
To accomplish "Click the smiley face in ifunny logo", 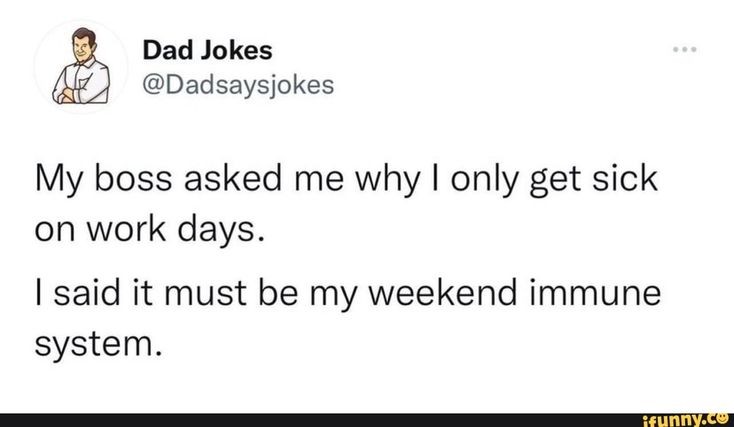I will (723, 417).
